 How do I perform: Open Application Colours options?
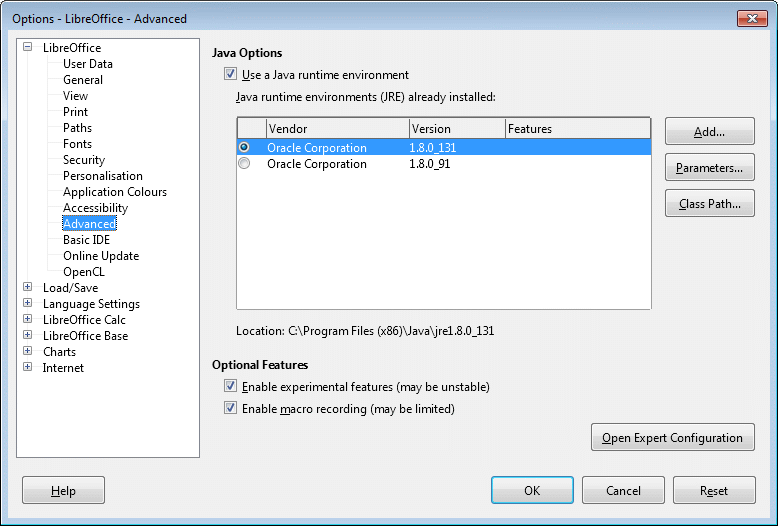115,192
